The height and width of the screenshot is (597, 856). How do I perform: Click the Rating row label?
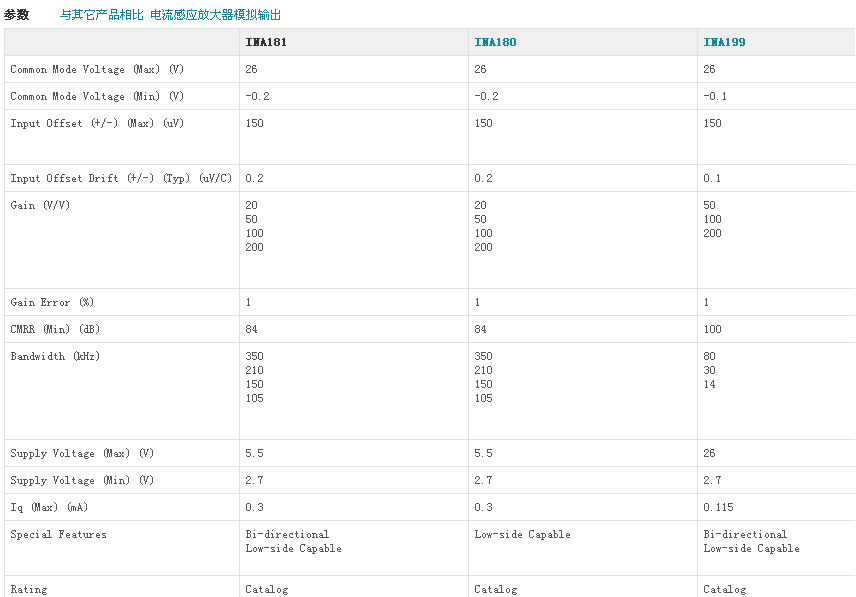[28, 589]
